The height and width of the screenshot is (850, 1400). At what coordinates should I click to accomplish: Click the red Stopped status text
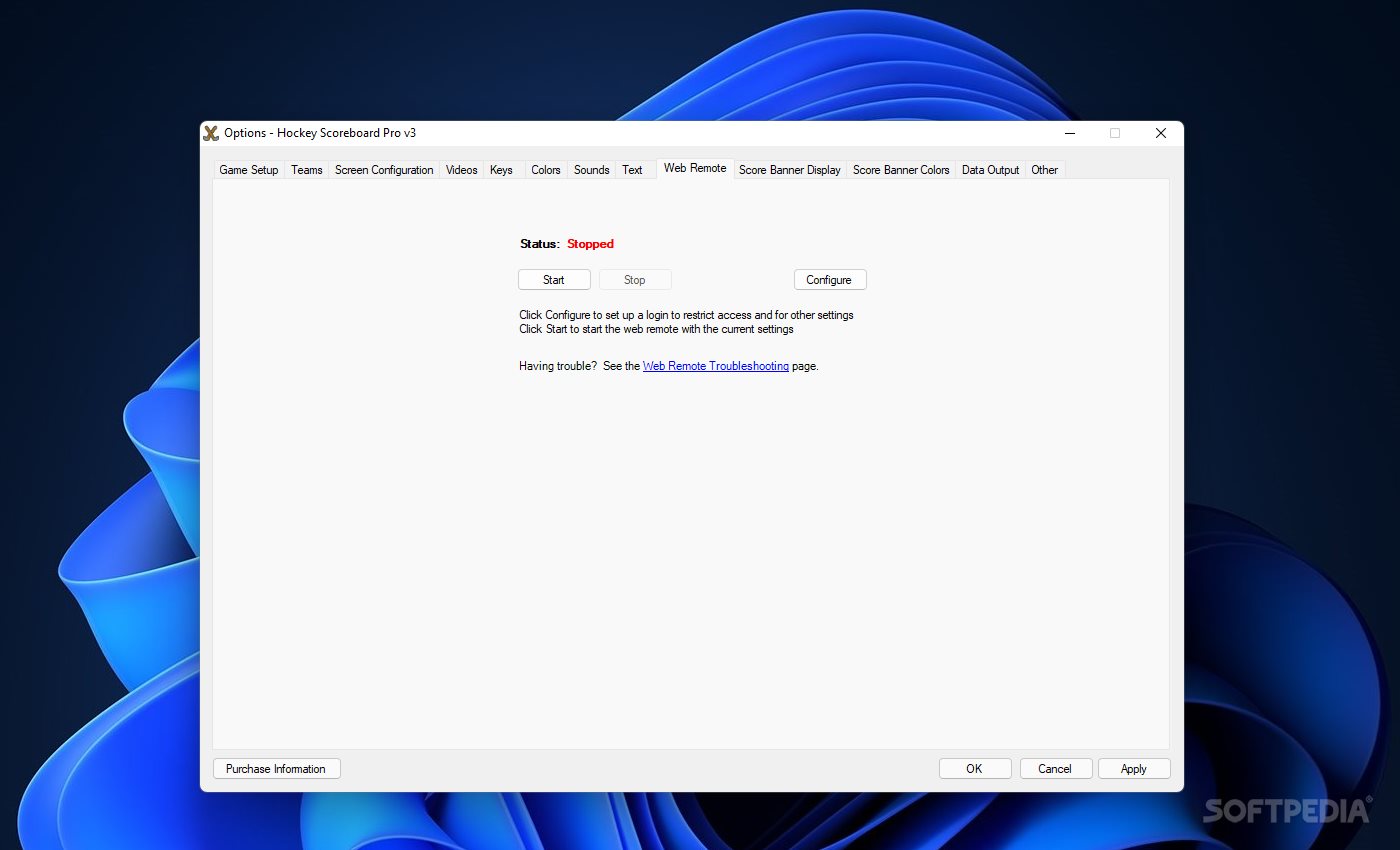590,244
